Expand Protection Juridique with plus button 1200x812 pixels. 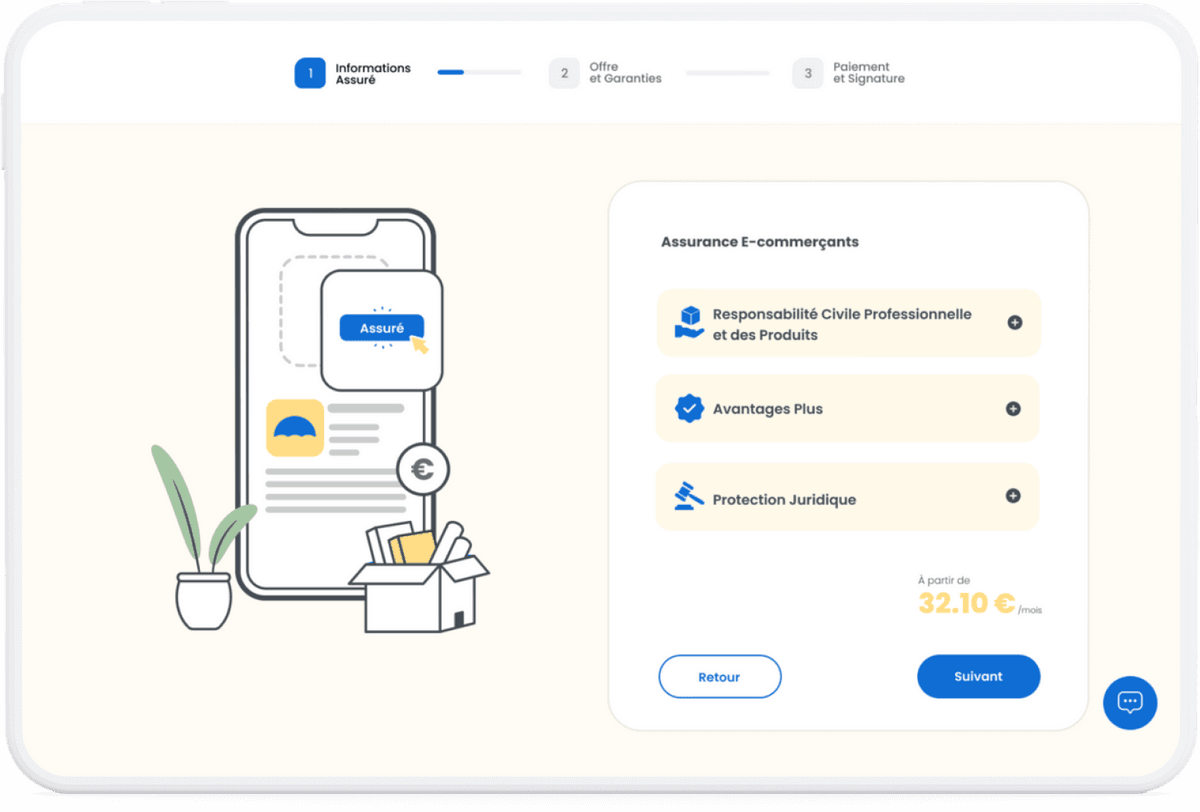click(x=1013, y=496)
